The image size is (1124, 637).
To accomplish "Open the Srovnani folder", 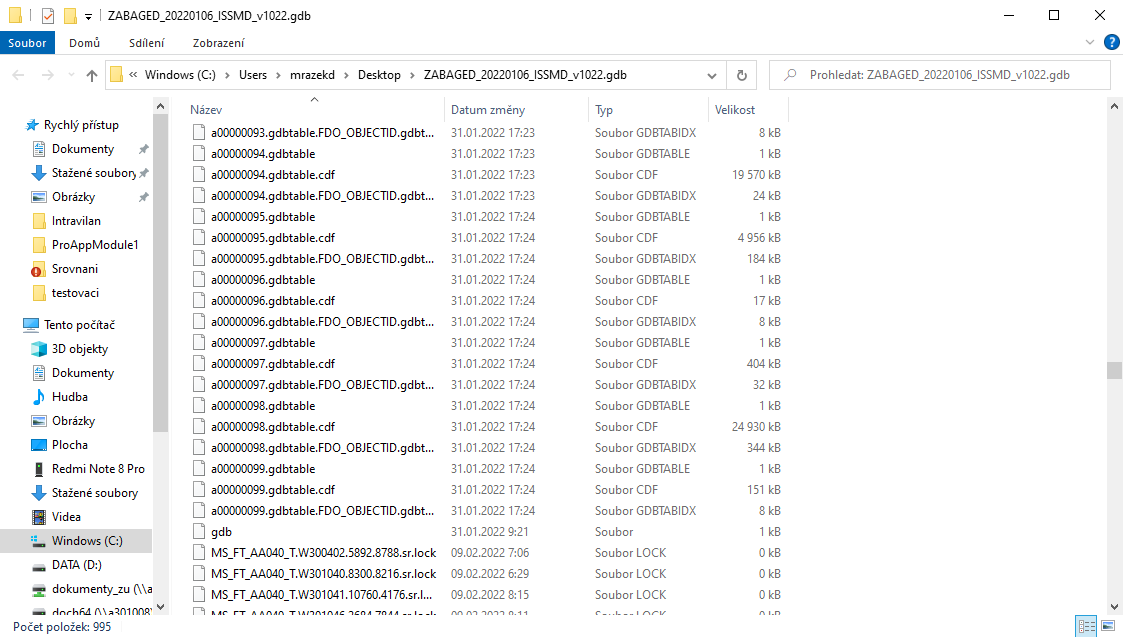I will point(75,269).
